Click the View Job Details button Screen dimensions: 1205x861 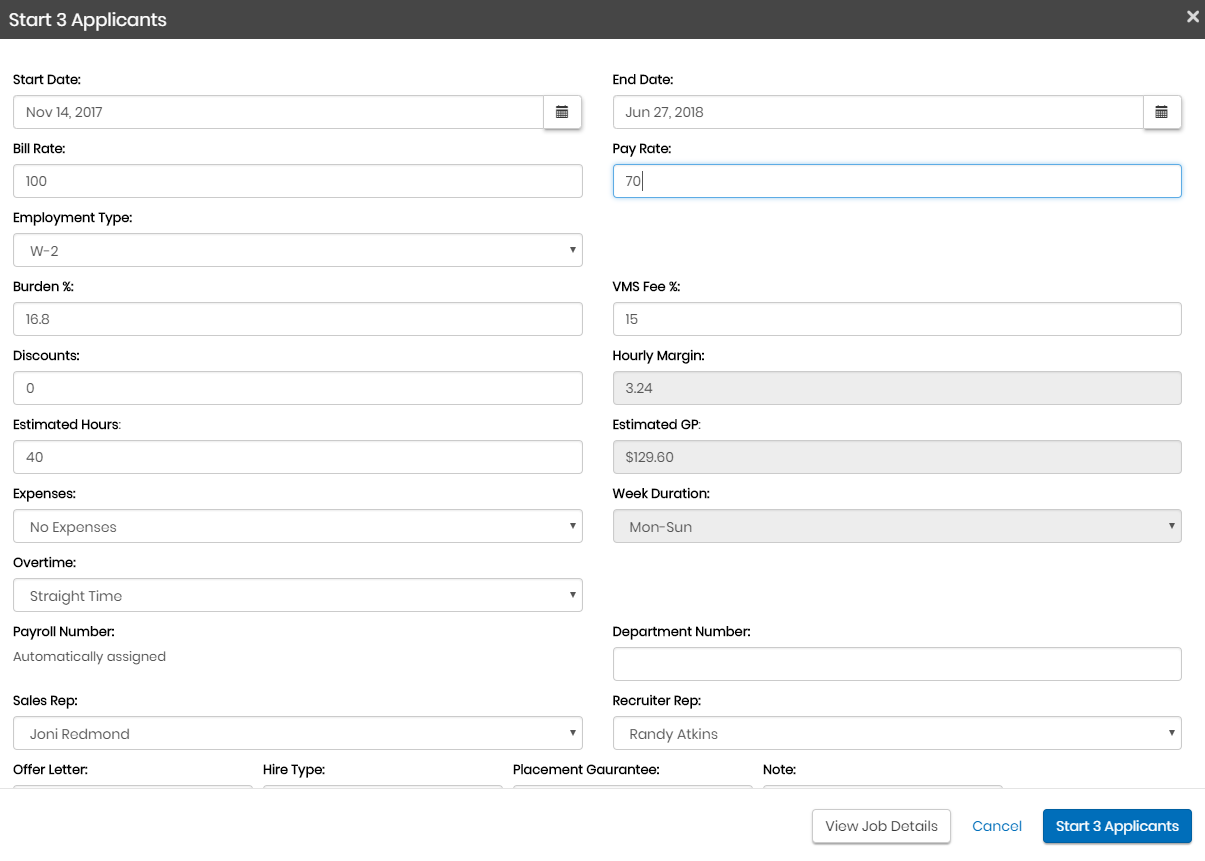coord(881,826)
